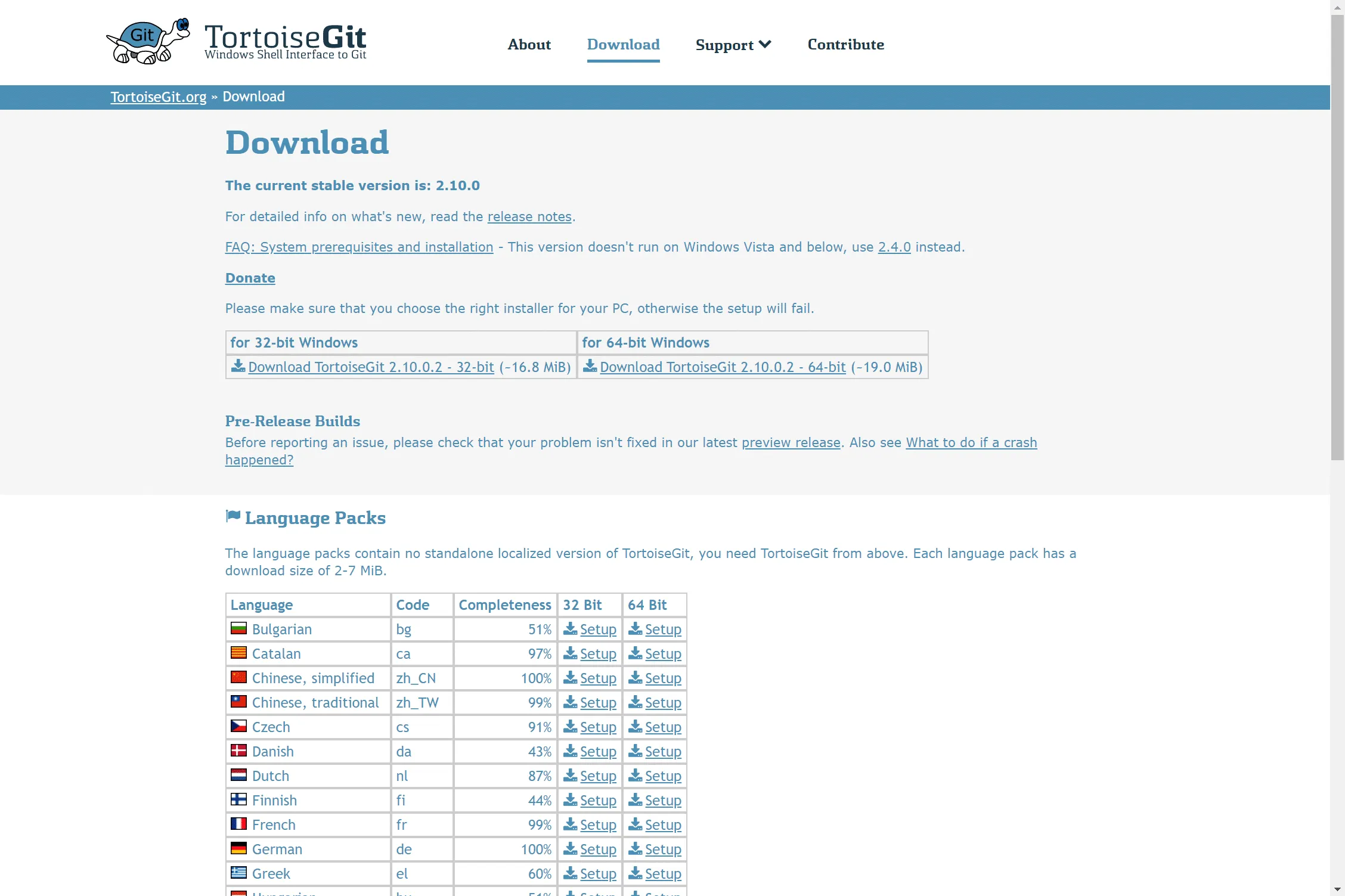1345x896 pixels.
Task: Click the Czech flag icon
Action: (x=238, y=726)
